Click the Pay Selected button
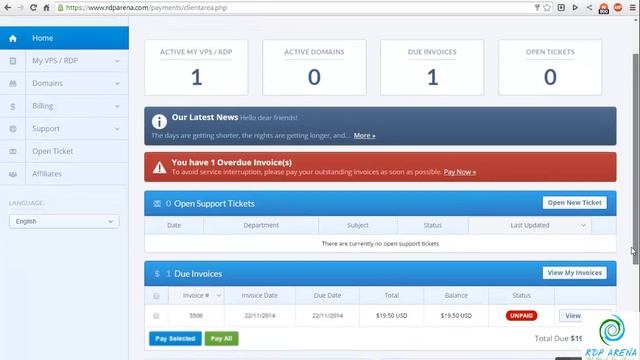The height and width of the screenshot is (360, 640). 175,338
